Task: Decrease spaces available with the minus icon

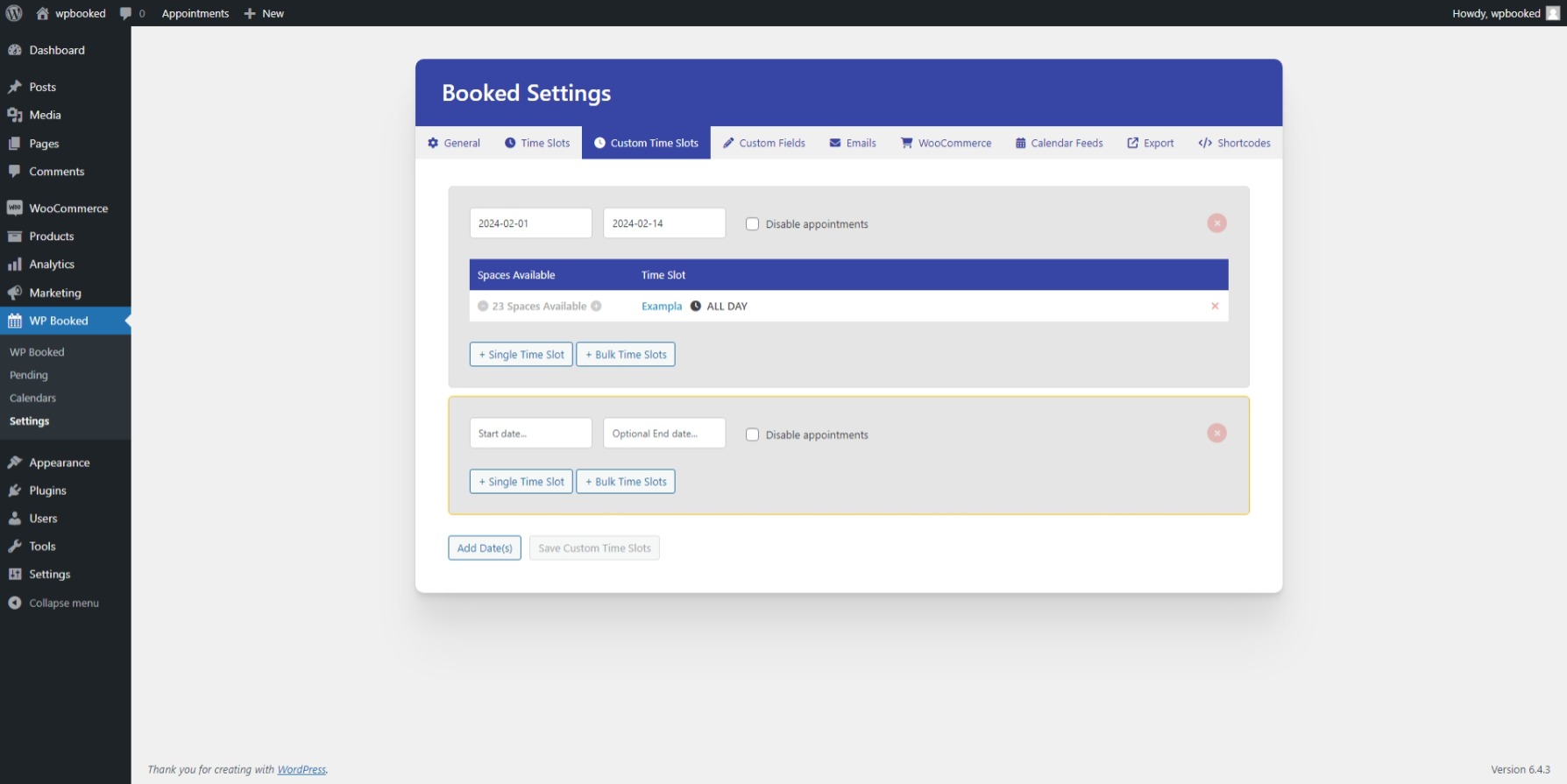Action: point(483,307)
